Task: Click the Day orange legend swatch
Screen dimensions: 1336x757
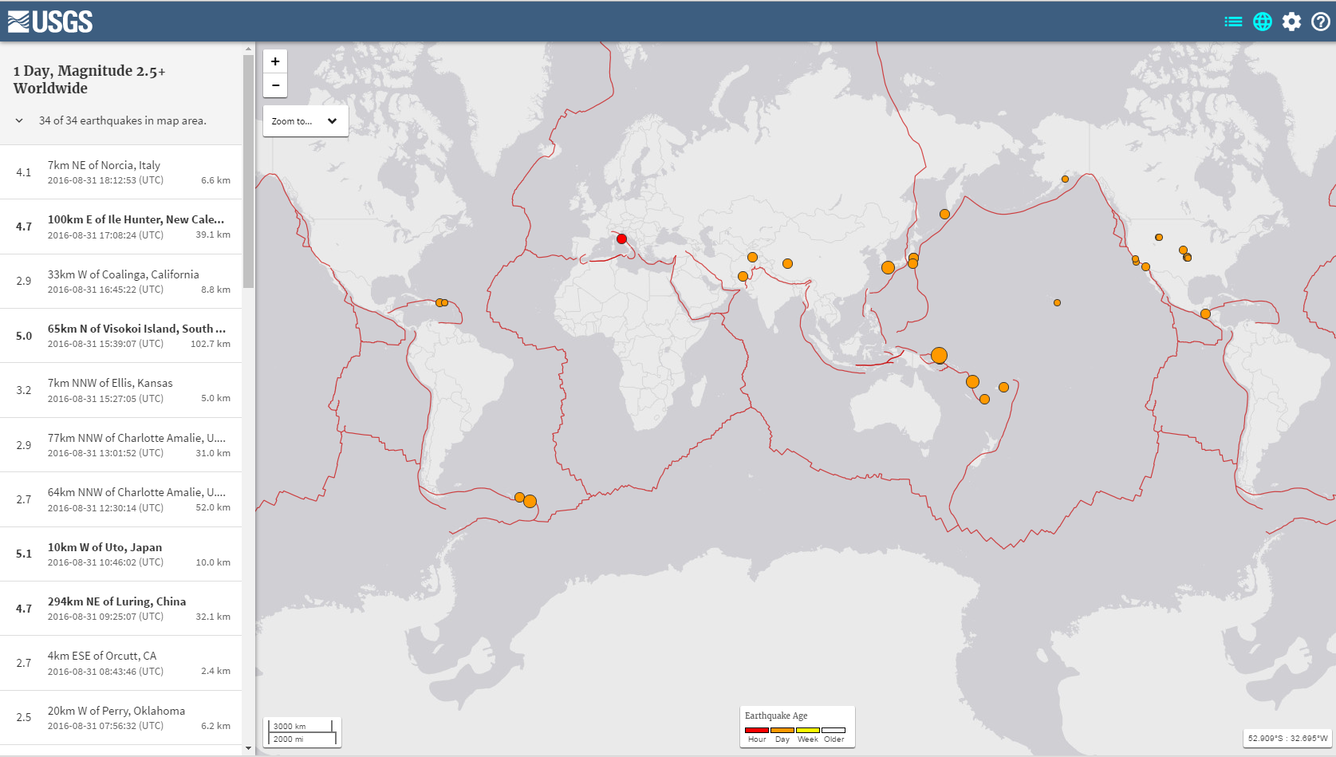Action: pos(782,731)
